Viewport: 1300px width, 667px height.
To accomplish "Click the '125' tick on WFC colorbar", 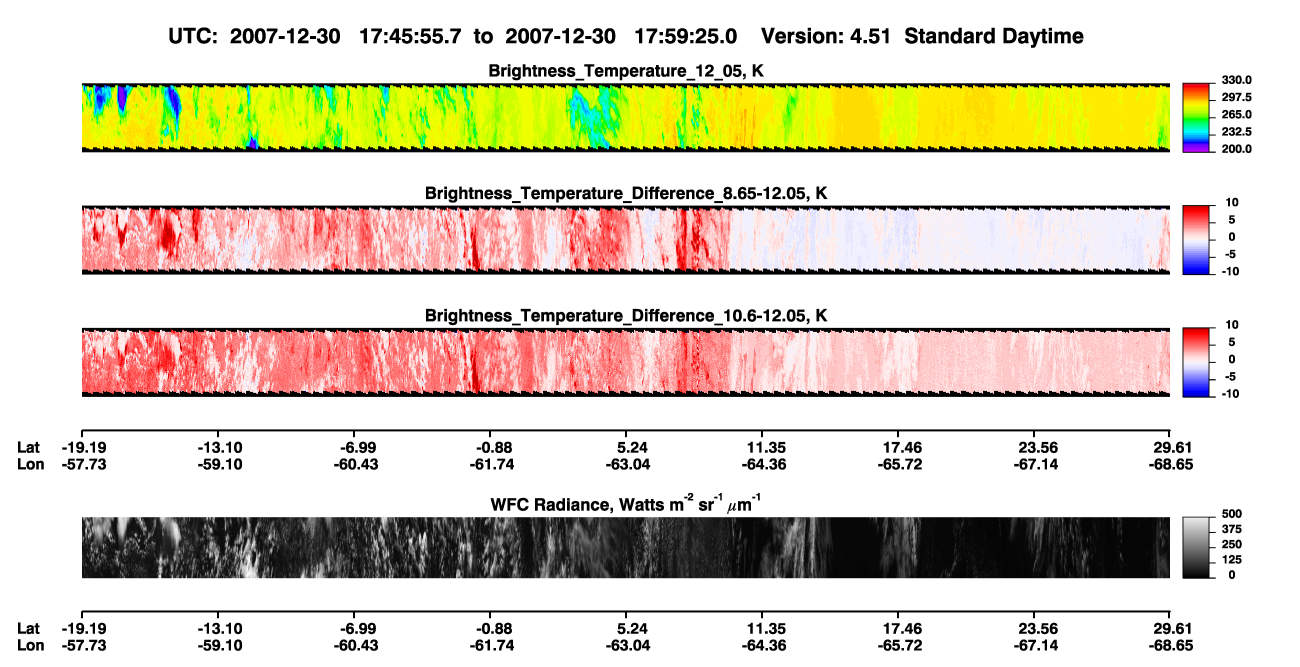I will pyautogui.click(x=1232, y=560).
